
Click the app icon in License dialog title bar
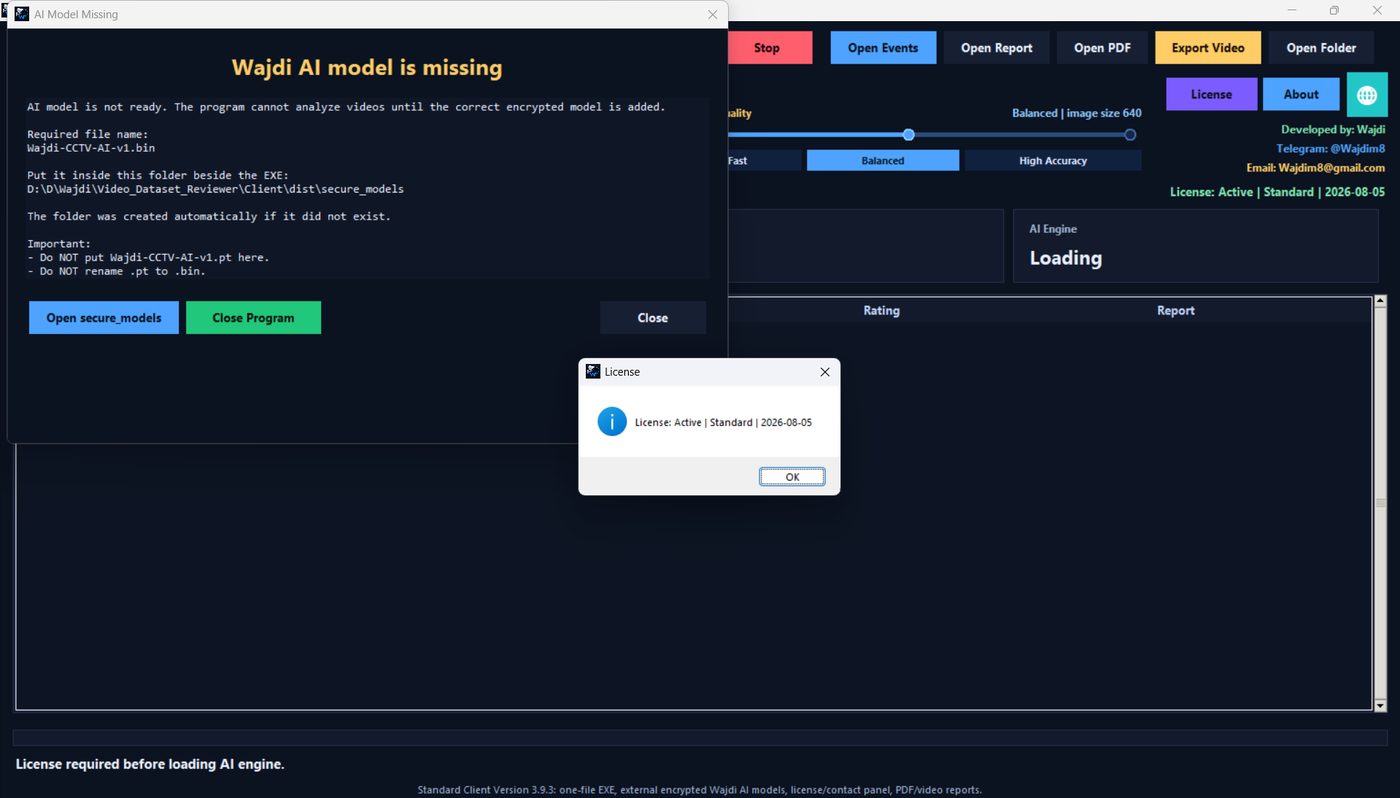[x=593, y=371]
